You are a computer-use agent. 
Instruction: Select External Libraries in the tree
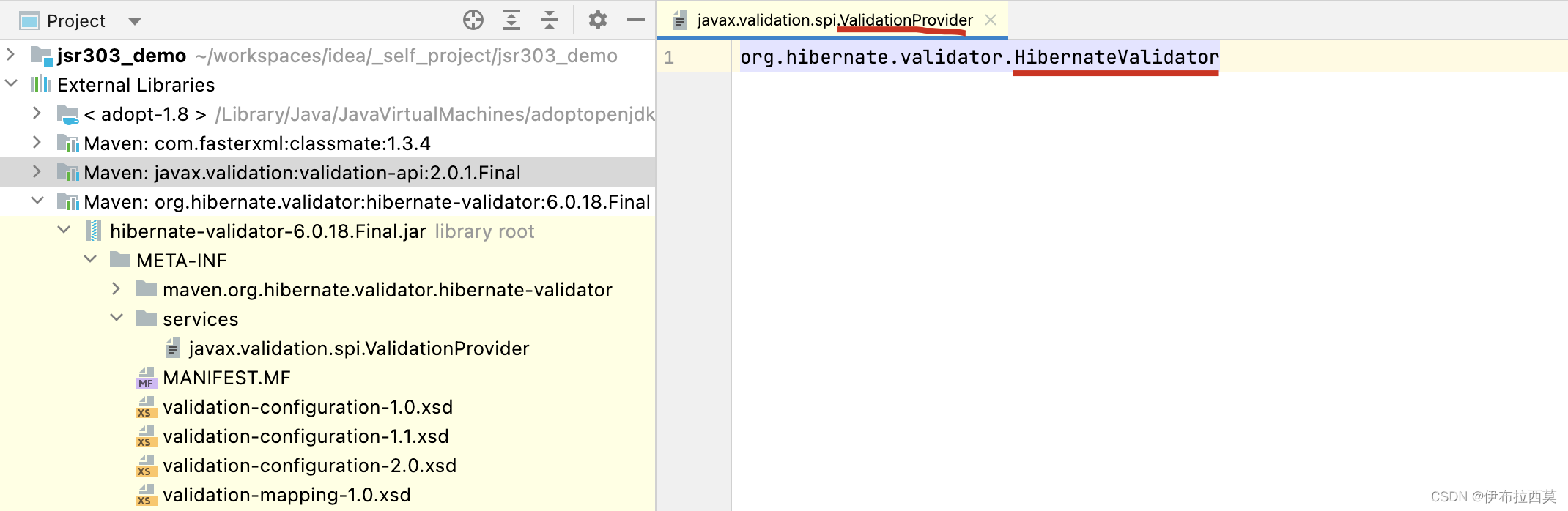coord(328,84)
